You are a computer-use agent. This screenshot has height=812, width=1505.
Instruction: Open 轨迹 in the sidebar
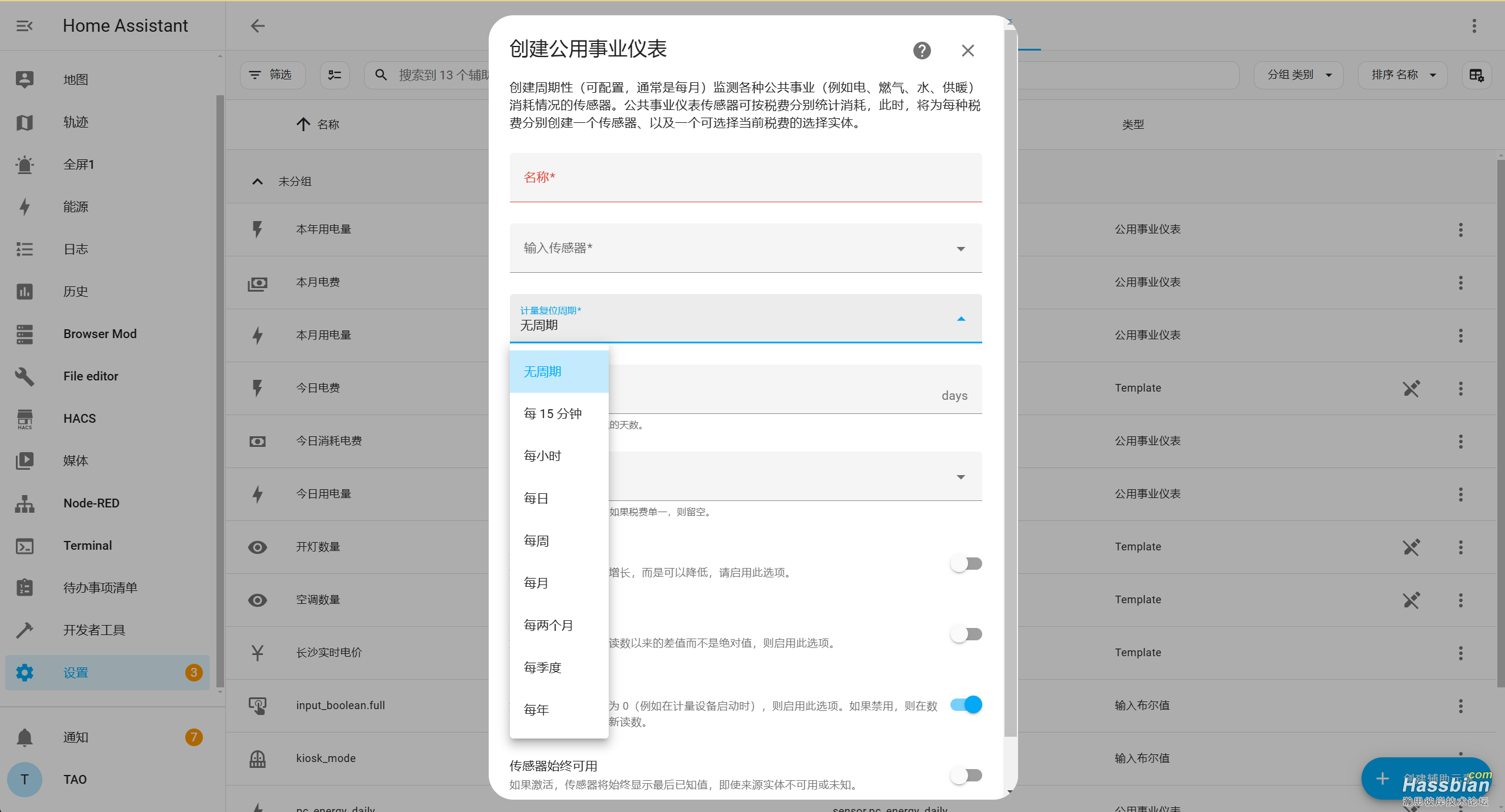point(108,122)
